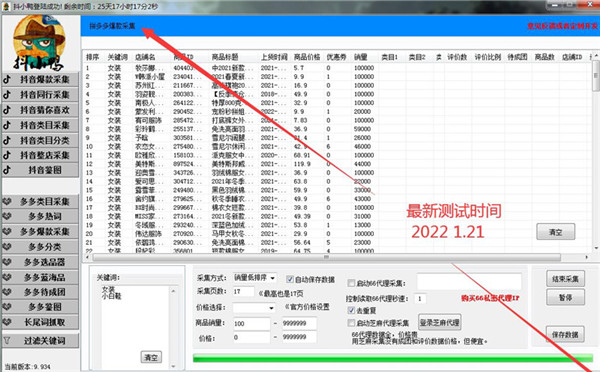
Task: Click the 待成团 column header
Action: click(x=517, y=57)
